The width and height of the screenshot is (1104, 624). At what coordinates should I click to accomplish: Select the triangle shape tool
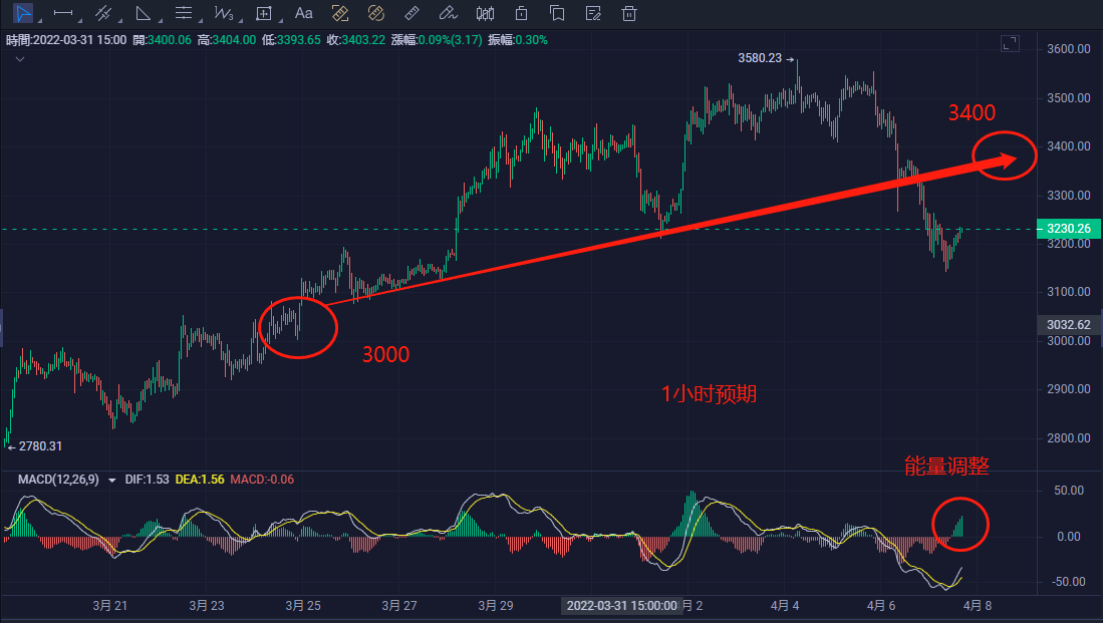coord(143,14)
